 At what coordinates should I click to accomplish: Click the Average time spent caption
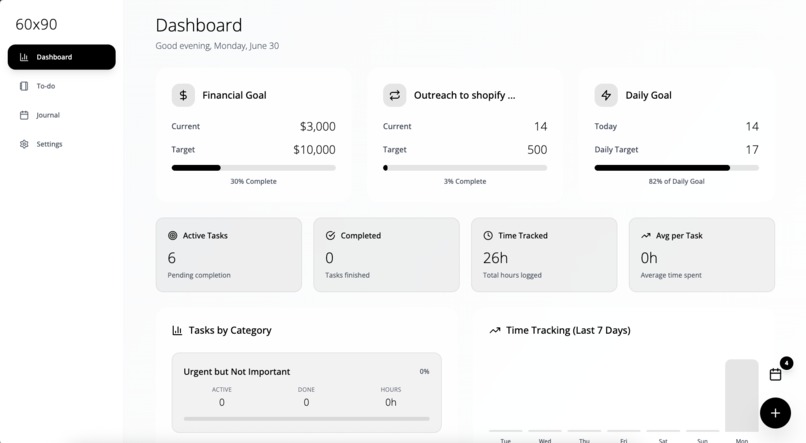point(671,275)
